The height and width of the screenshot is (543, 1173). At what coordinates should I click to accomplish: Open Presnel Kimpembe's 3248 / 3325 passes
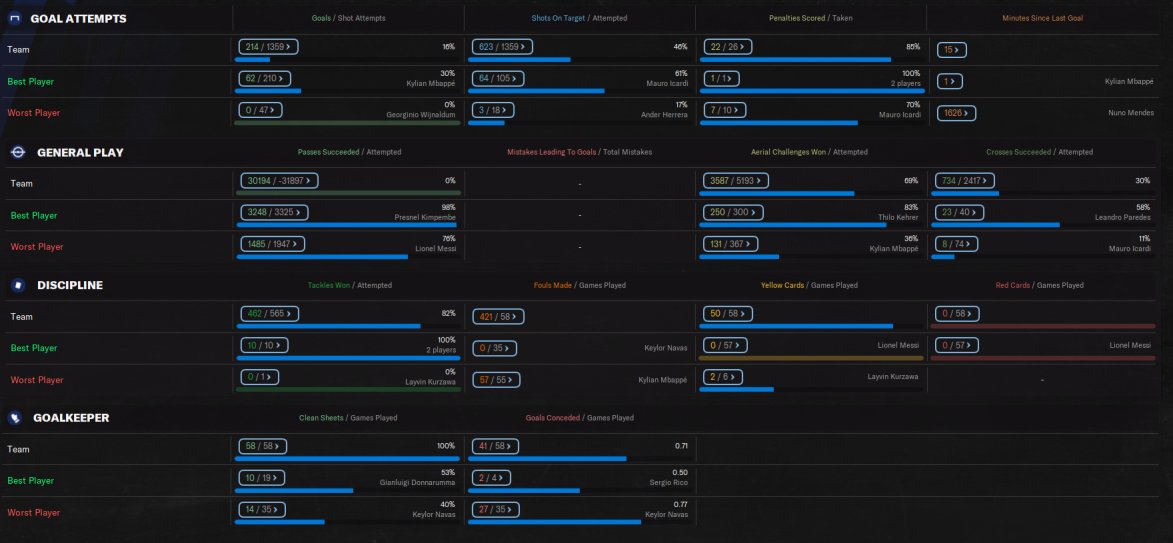(x=275, y=212)
